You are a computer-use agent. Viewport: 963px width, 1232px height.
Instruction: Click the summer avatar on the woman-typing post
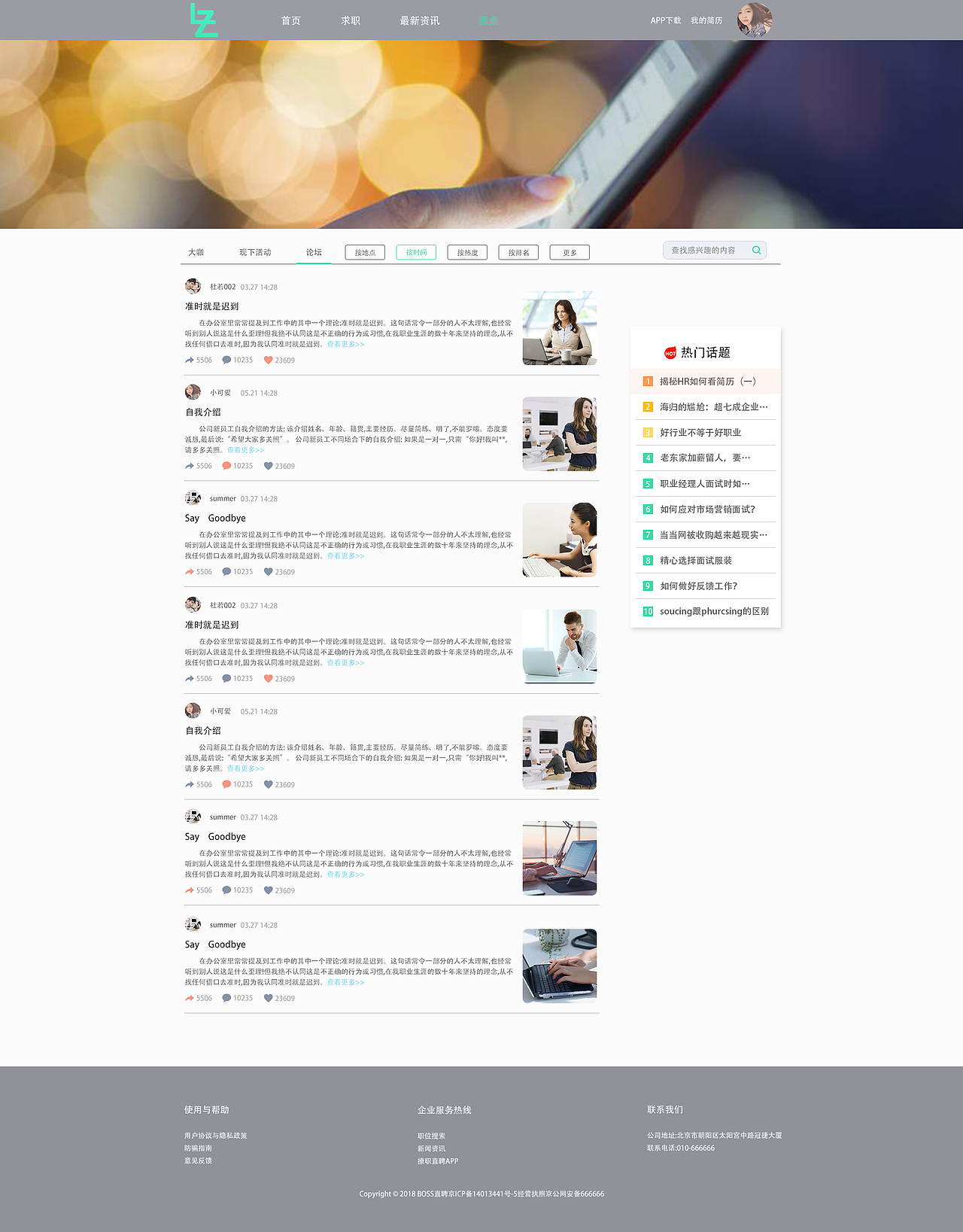[x=193, y=498]
